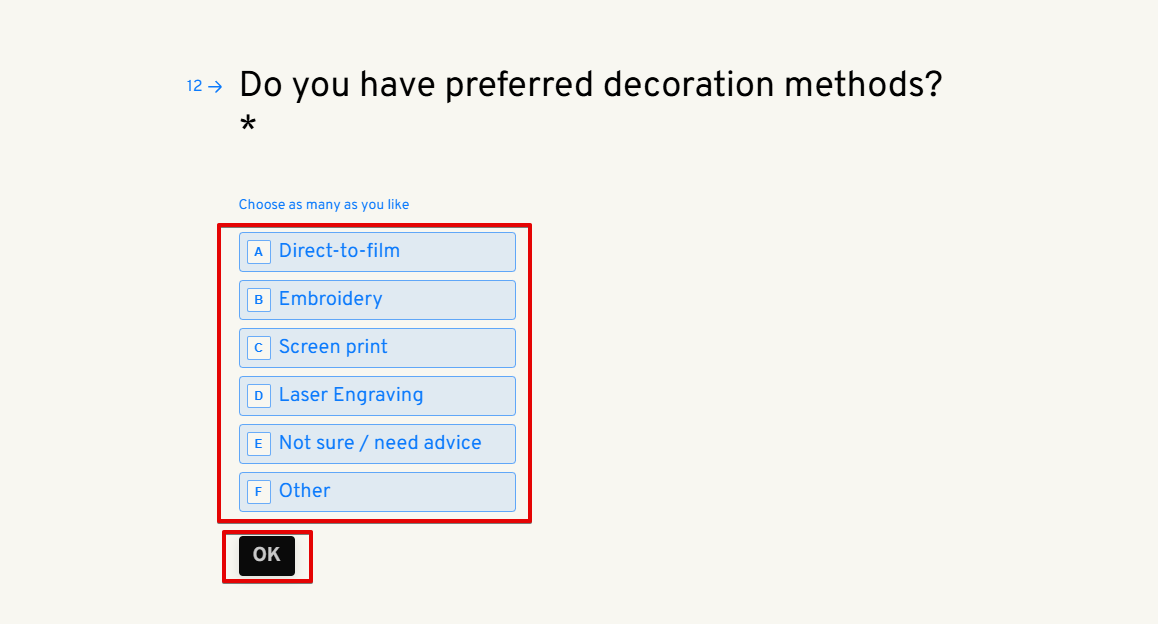Click the question number 12
Image resolution: width=1158 pixels, height=624 pixels.
pos(194,87)
